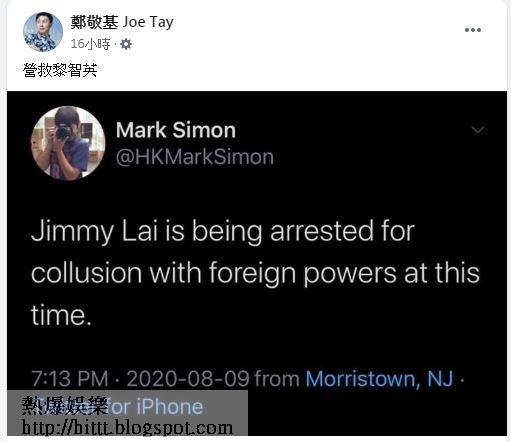Open the post options three-dot menu
511x442 pixels.
tap(473, 30)
